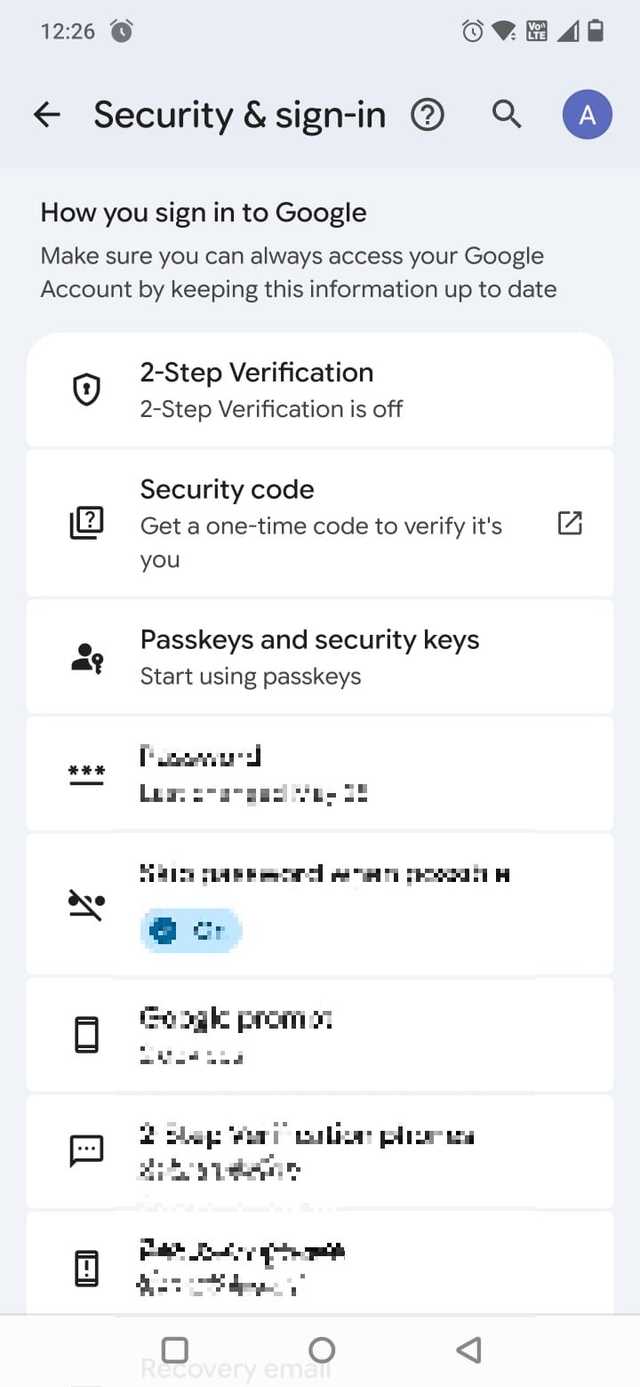The width and height of the screenshot is (640, 1387).
Task: Tap the back arrow icon
Action: pos(47,116)
